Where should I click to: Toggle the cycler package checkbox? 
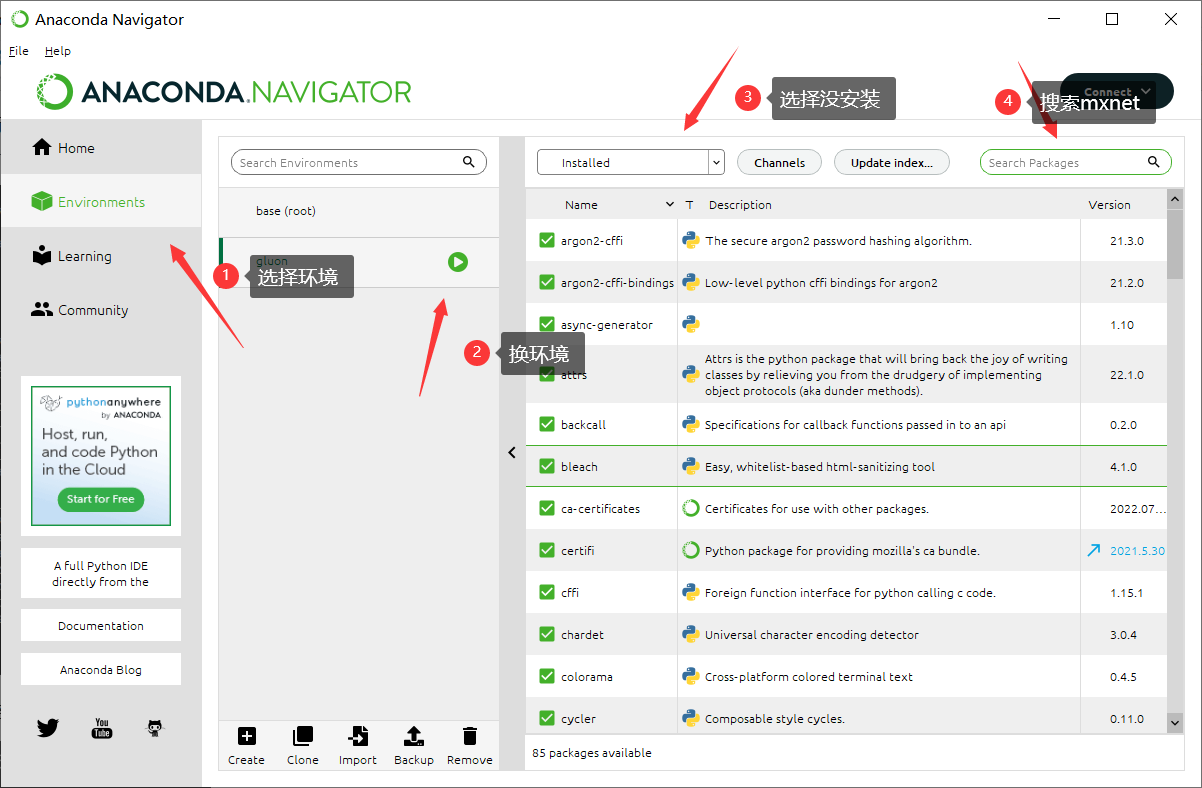546,718
